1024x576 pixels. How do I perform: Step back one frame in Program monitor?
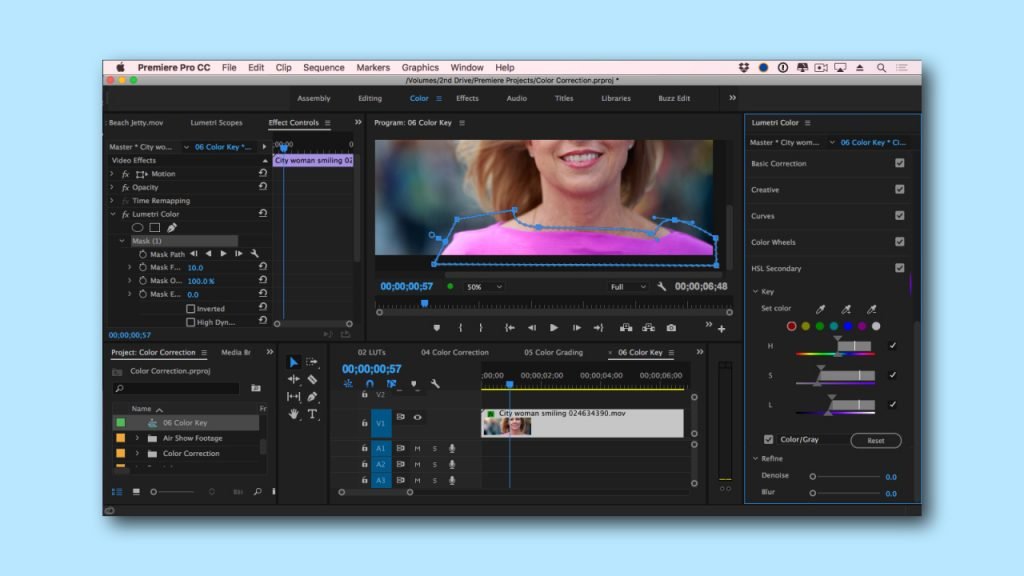[x=532, y=328]
